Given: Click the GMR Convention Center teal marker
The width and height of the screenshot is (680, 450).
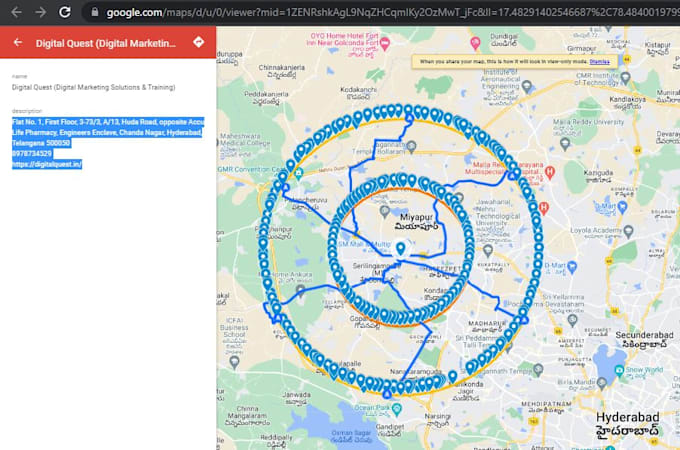Looking at the screenshot, I should pyautogui.click(x=298, y=174).
